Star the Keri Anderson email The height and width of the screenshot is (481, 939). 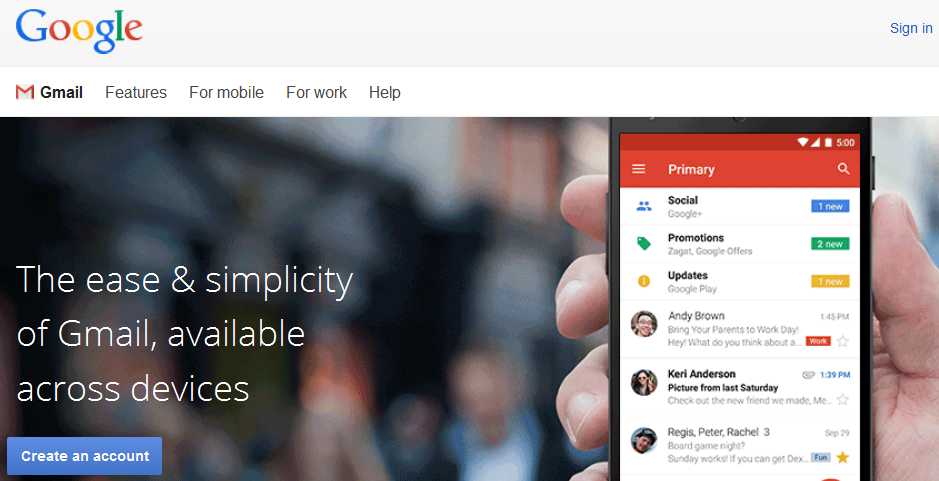(843, 400)
